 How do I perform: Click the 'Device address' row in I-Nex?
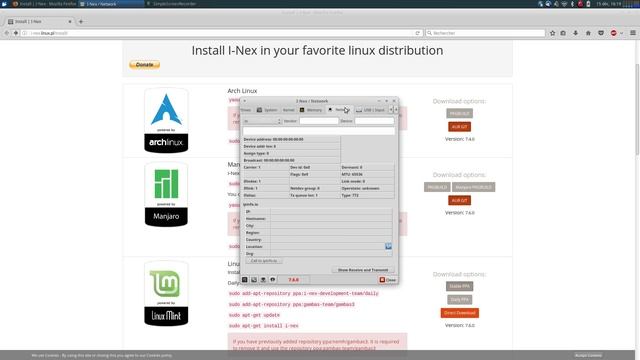coord(291,139)
